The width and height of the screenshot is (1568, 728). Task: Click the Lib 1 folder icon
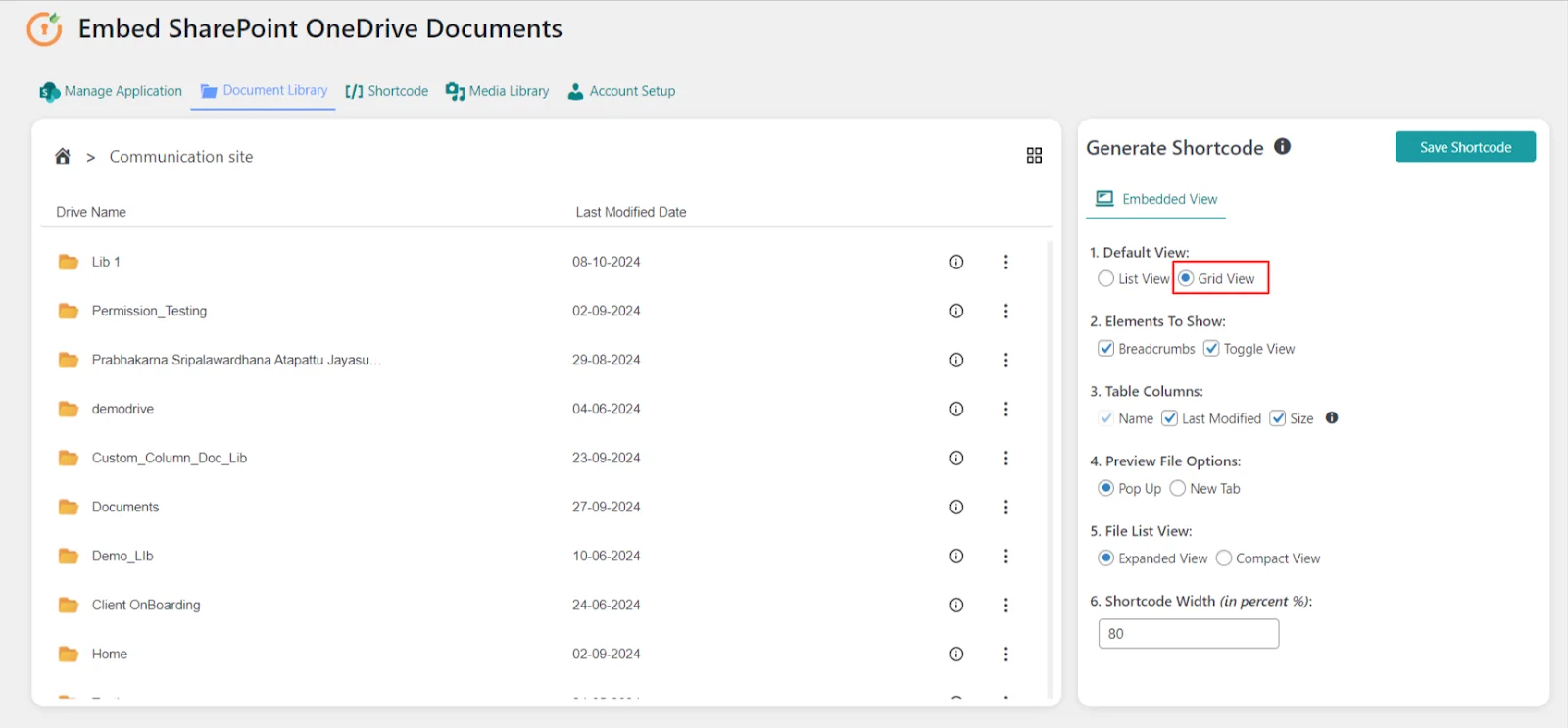(x=69, y=262)
